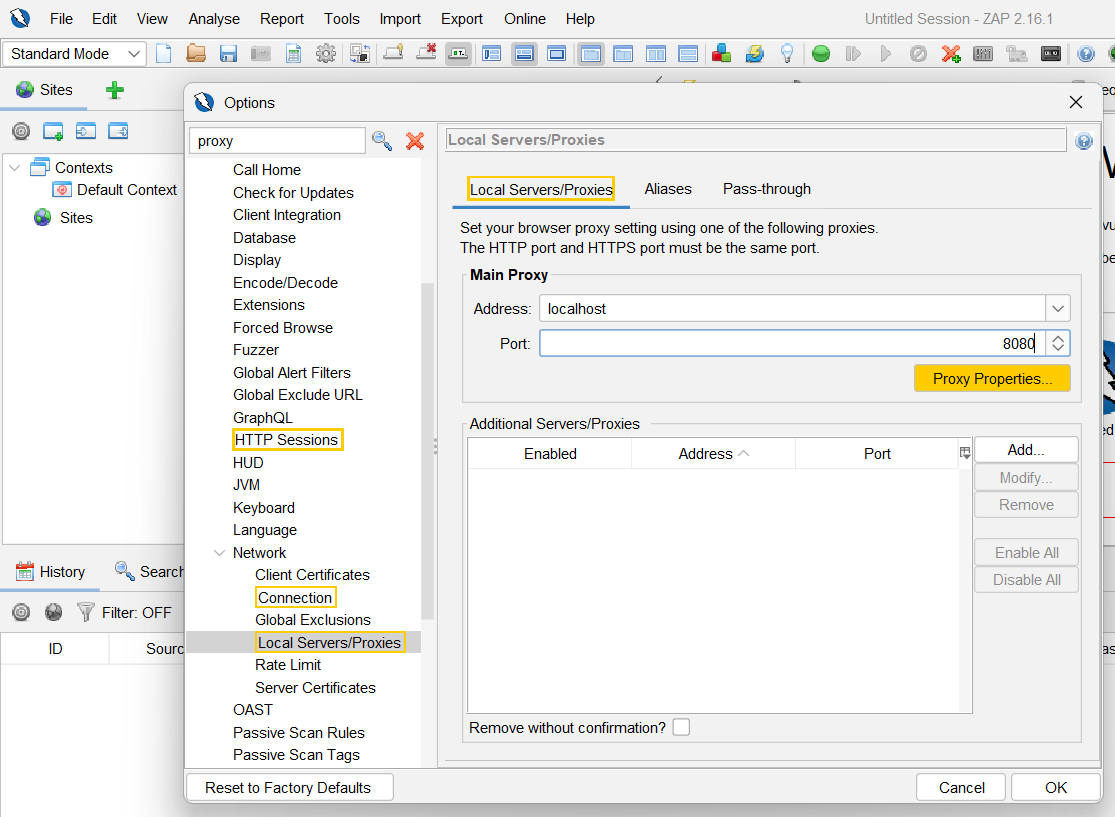The image size is (1115, 817).
Task: Enable all additional proxies
Action: (x=1026, y=551)
